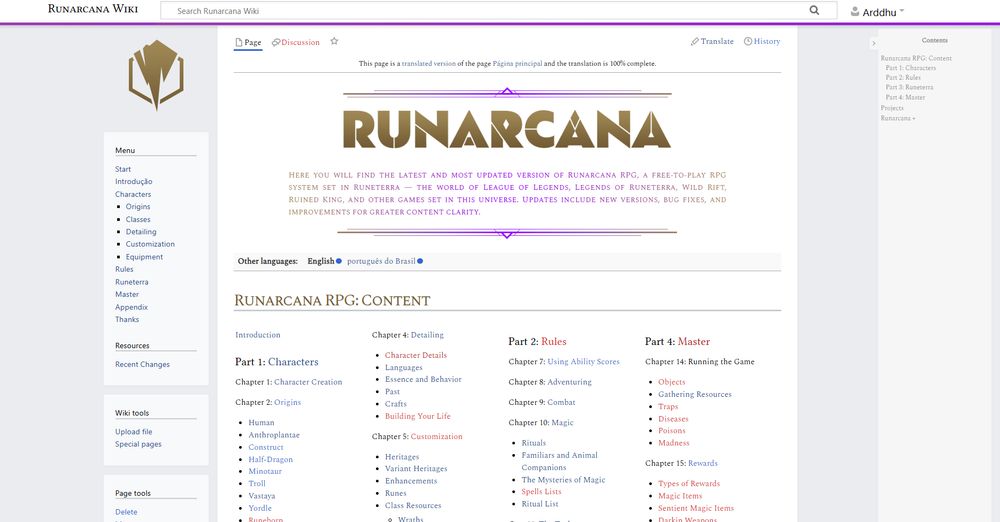The height and width of the screenshot is (522, 1000).
Task: Open Chapter 1 Character Creation link
Action: coord(308,382)
